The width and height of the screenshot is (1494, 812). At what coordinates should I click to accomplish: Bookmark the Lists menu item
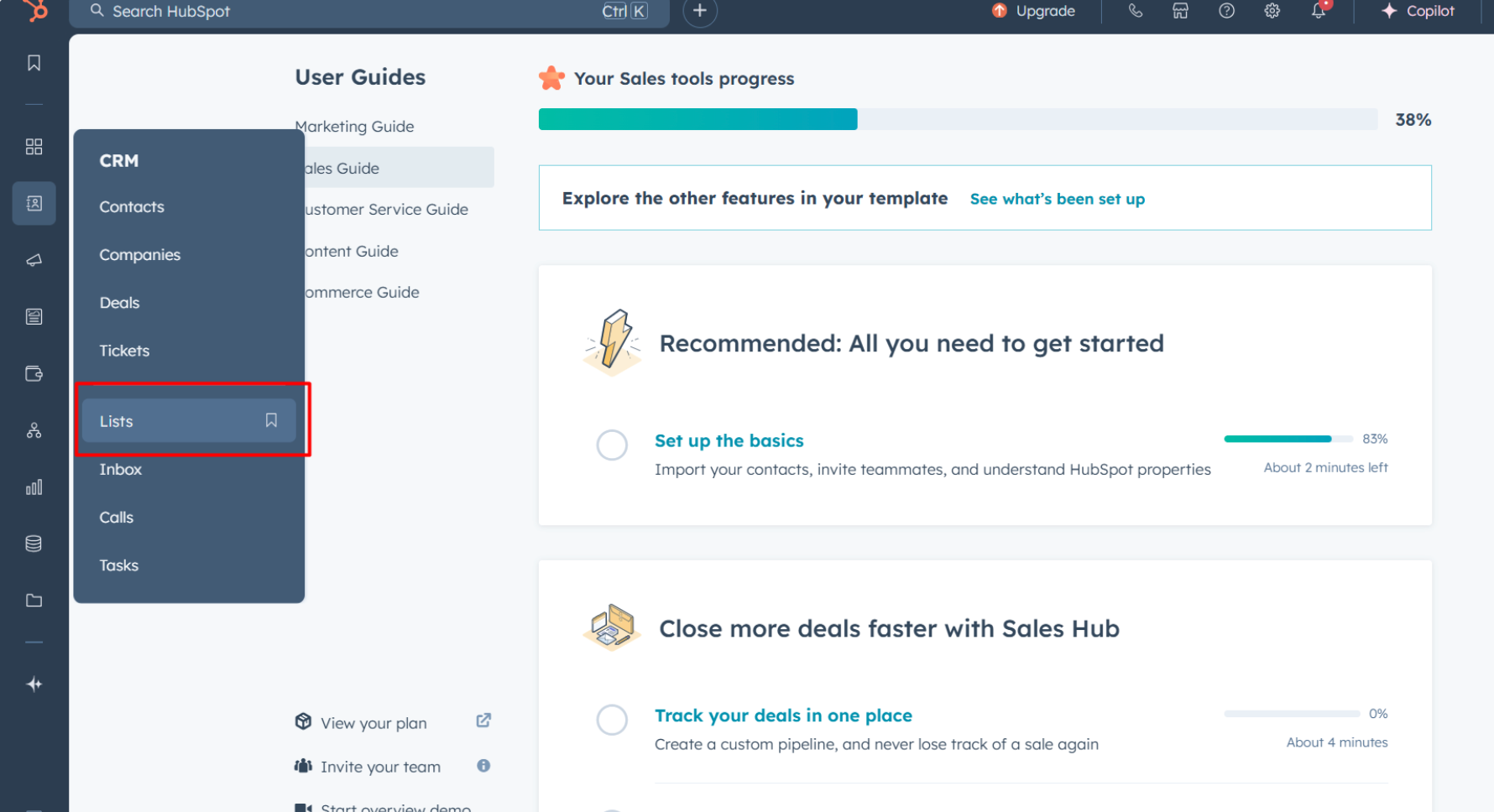coord(271,420)
